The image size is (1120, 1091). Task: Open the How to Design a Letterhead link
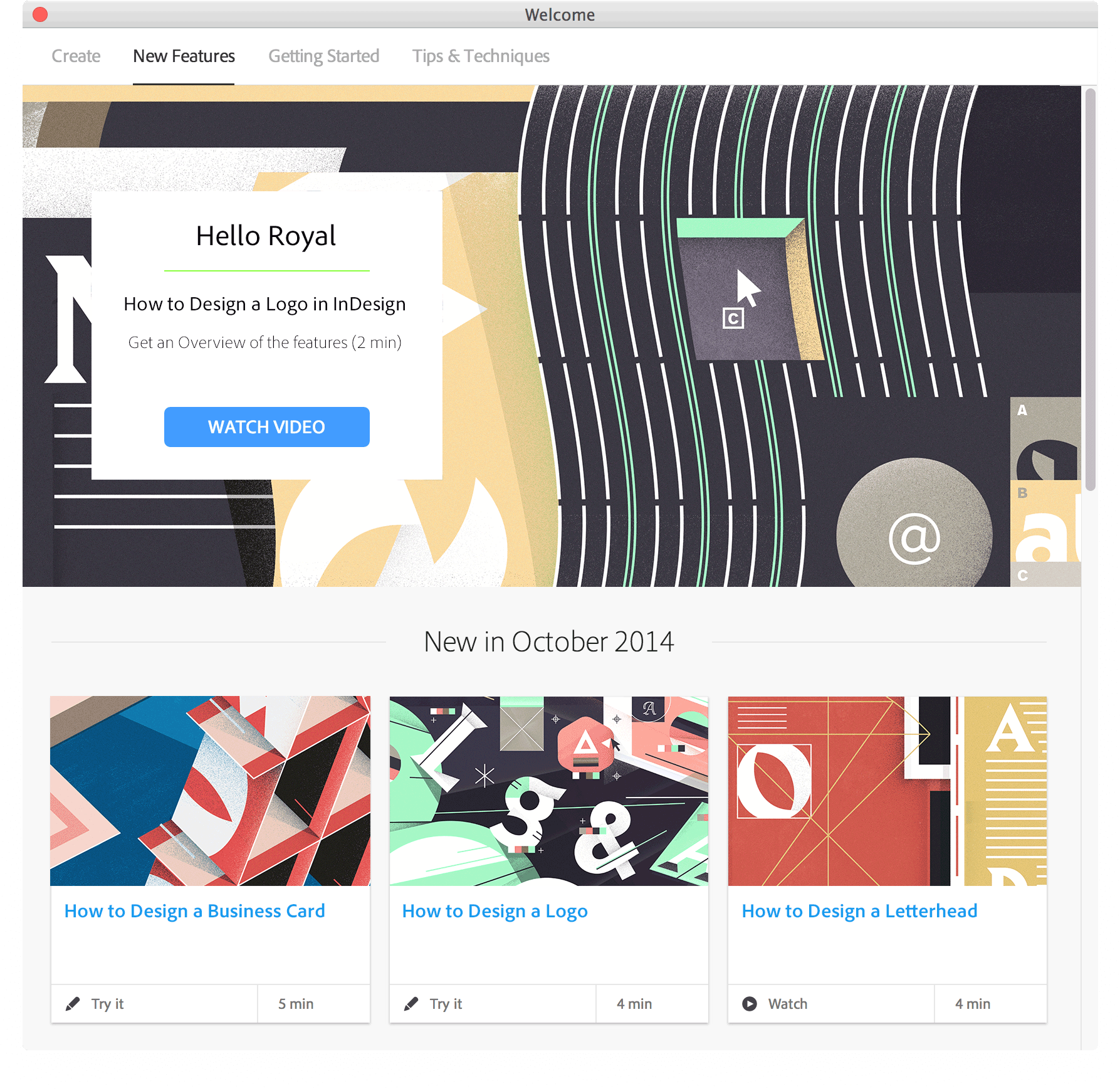859,911
